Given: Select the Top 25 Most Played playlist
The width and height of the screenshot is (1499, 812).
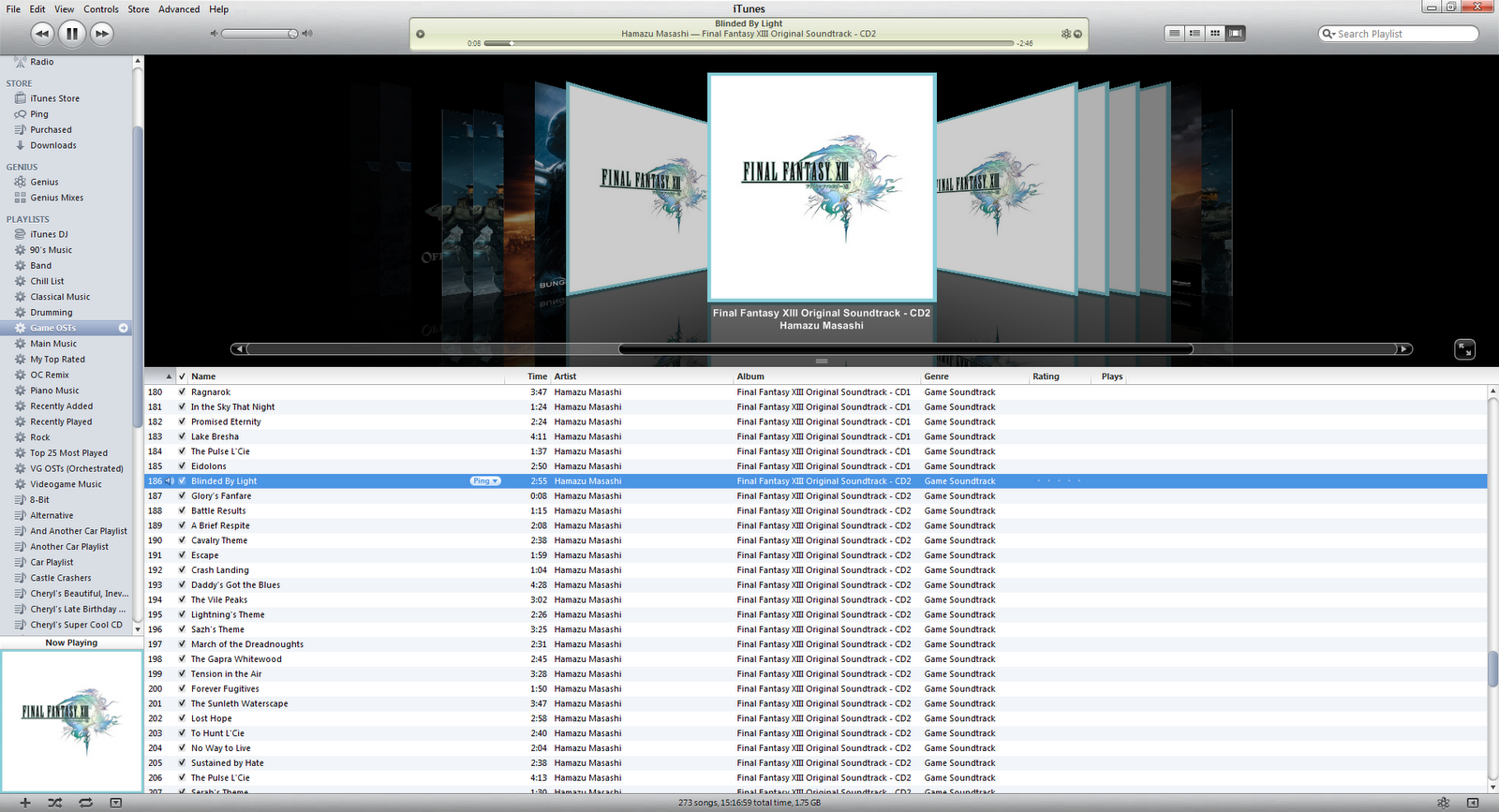Looking at the screenshot, I should coord(68,453).
